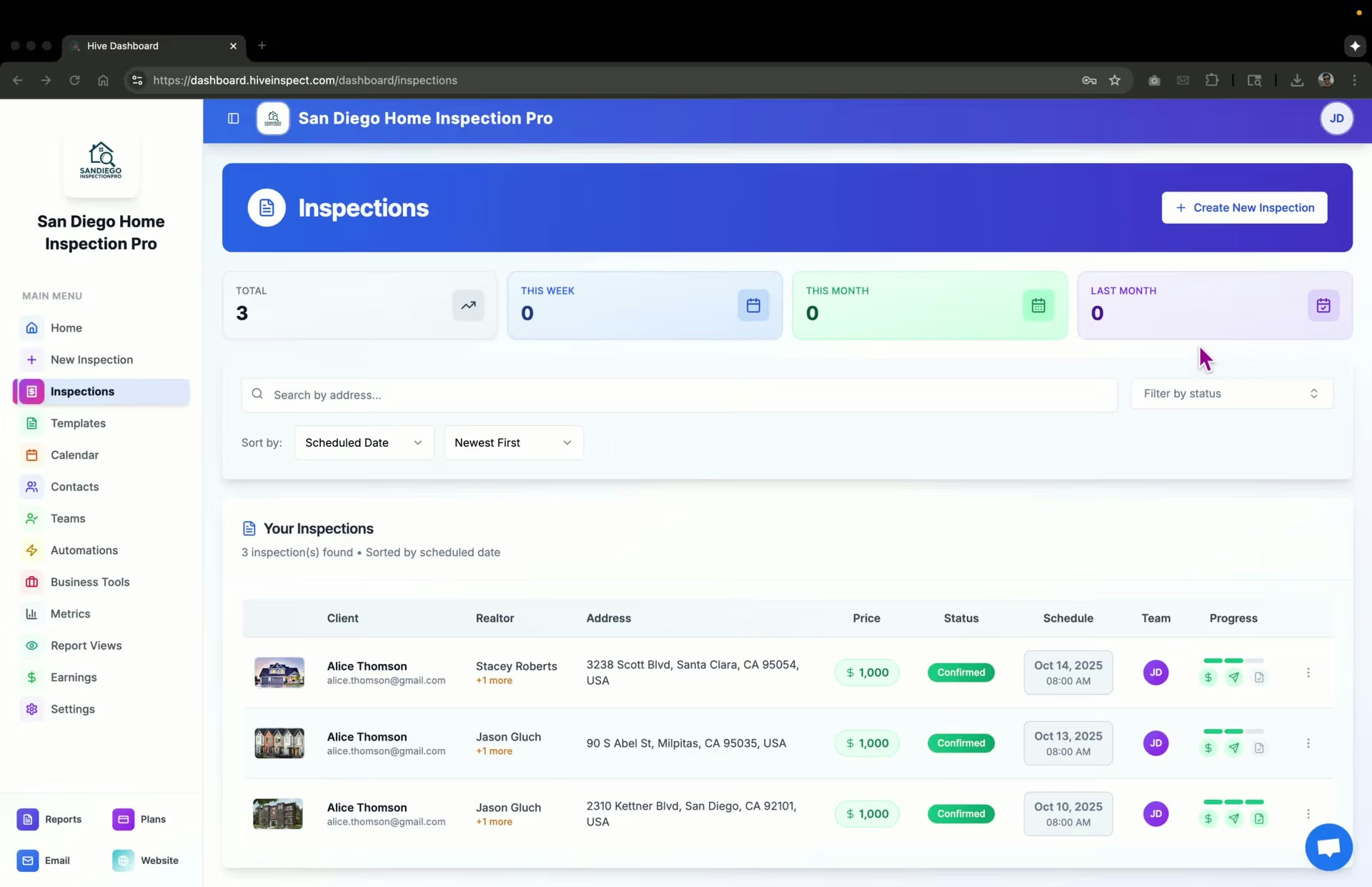The height and width of the screenshot is (887, 1372).
Task: Click the Last Month calendar icon
Action: click(1323, 306)
